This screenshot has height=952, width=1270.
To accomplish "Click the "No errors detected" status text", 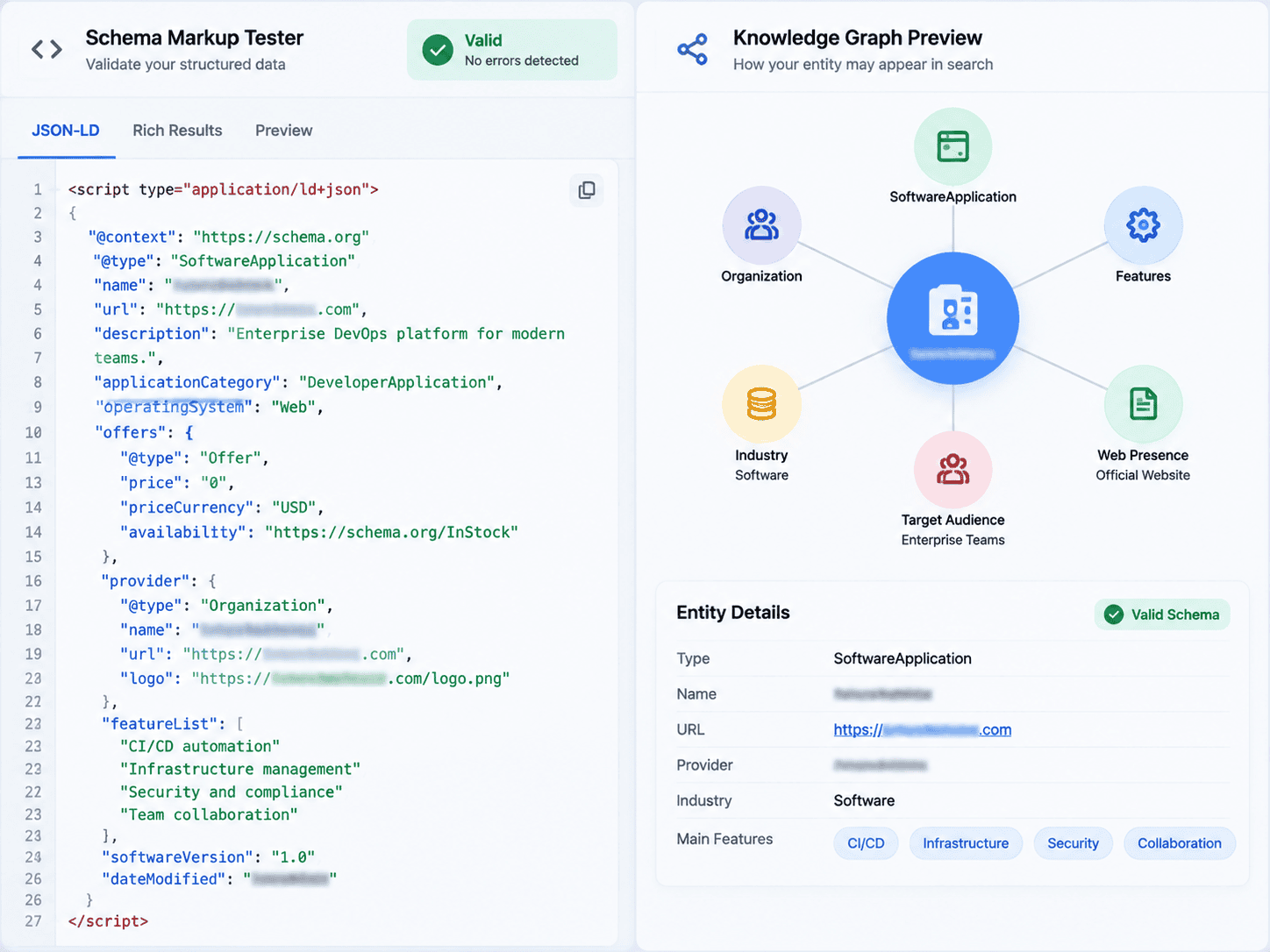I will (522, 60).
